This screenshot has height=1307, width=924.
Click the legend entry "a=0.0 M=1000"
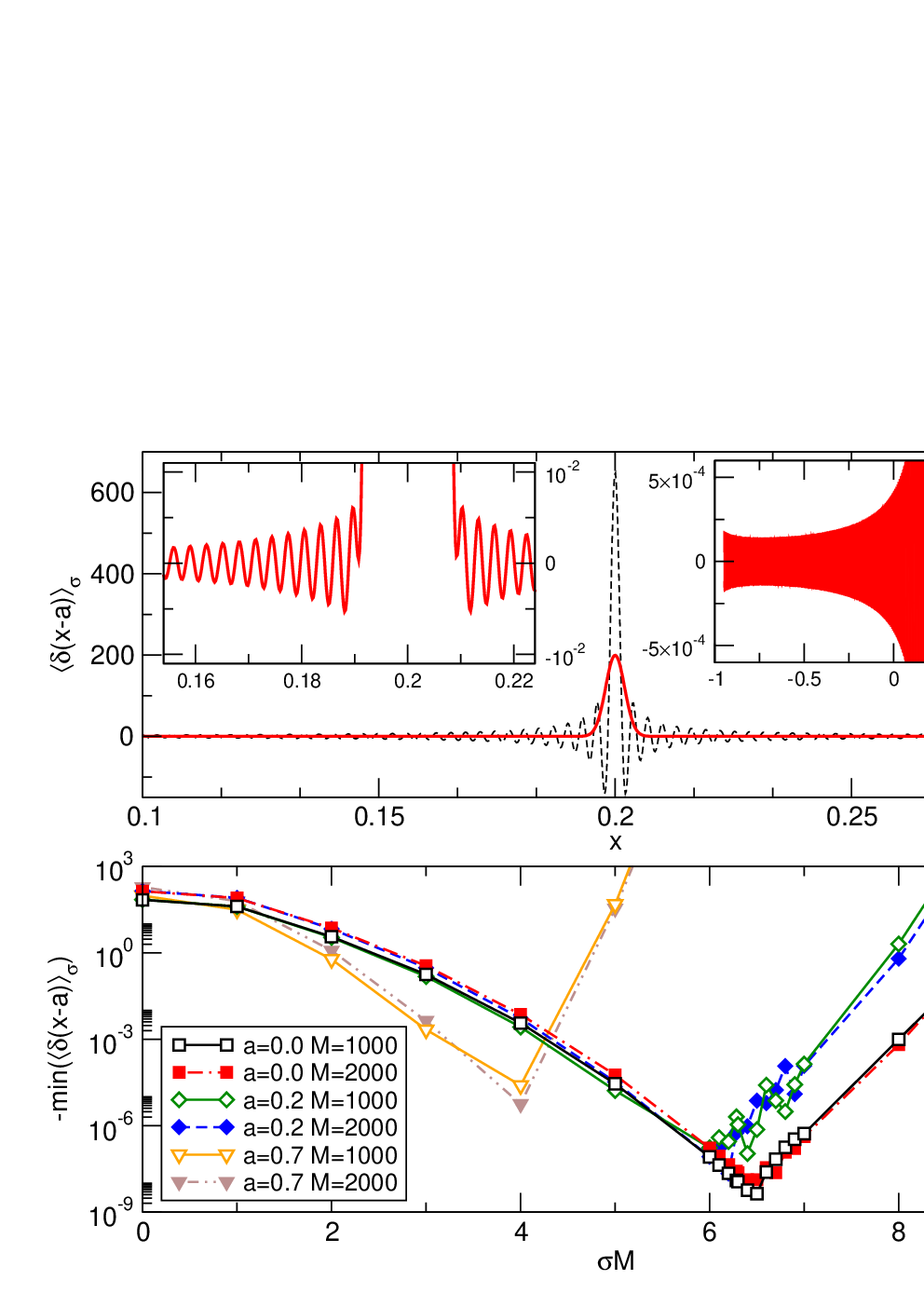click(320, 1045)
